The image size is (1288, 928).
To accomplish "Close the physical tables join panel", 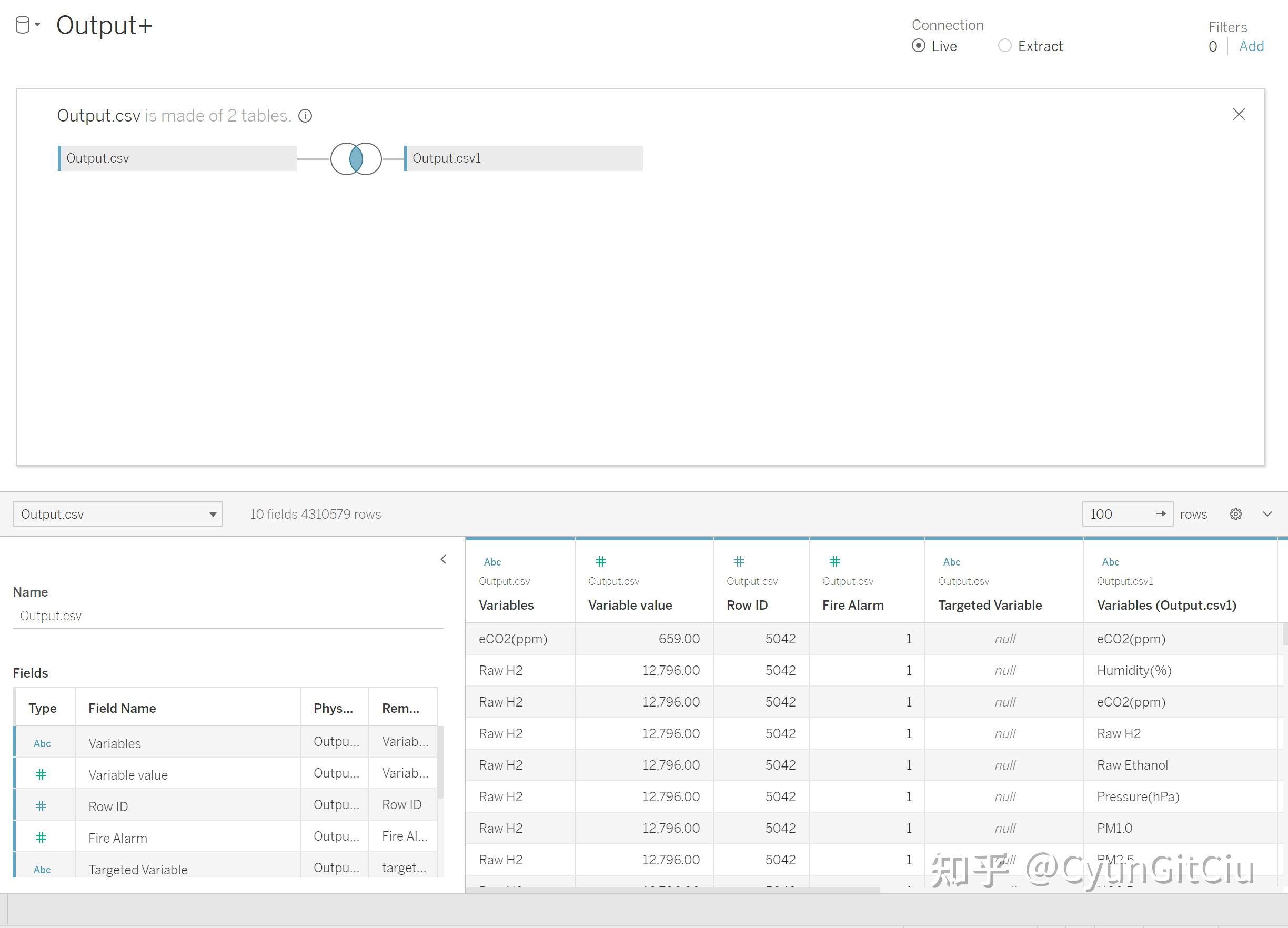I will tap(1239, 115).
